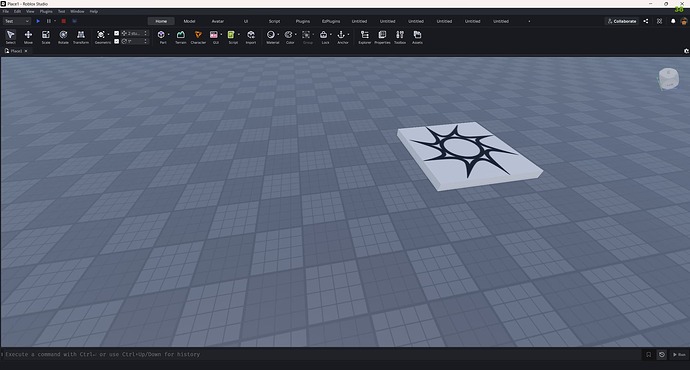Open the Import tool
This screenshot has height=370, width=690.
click(251, 37)
